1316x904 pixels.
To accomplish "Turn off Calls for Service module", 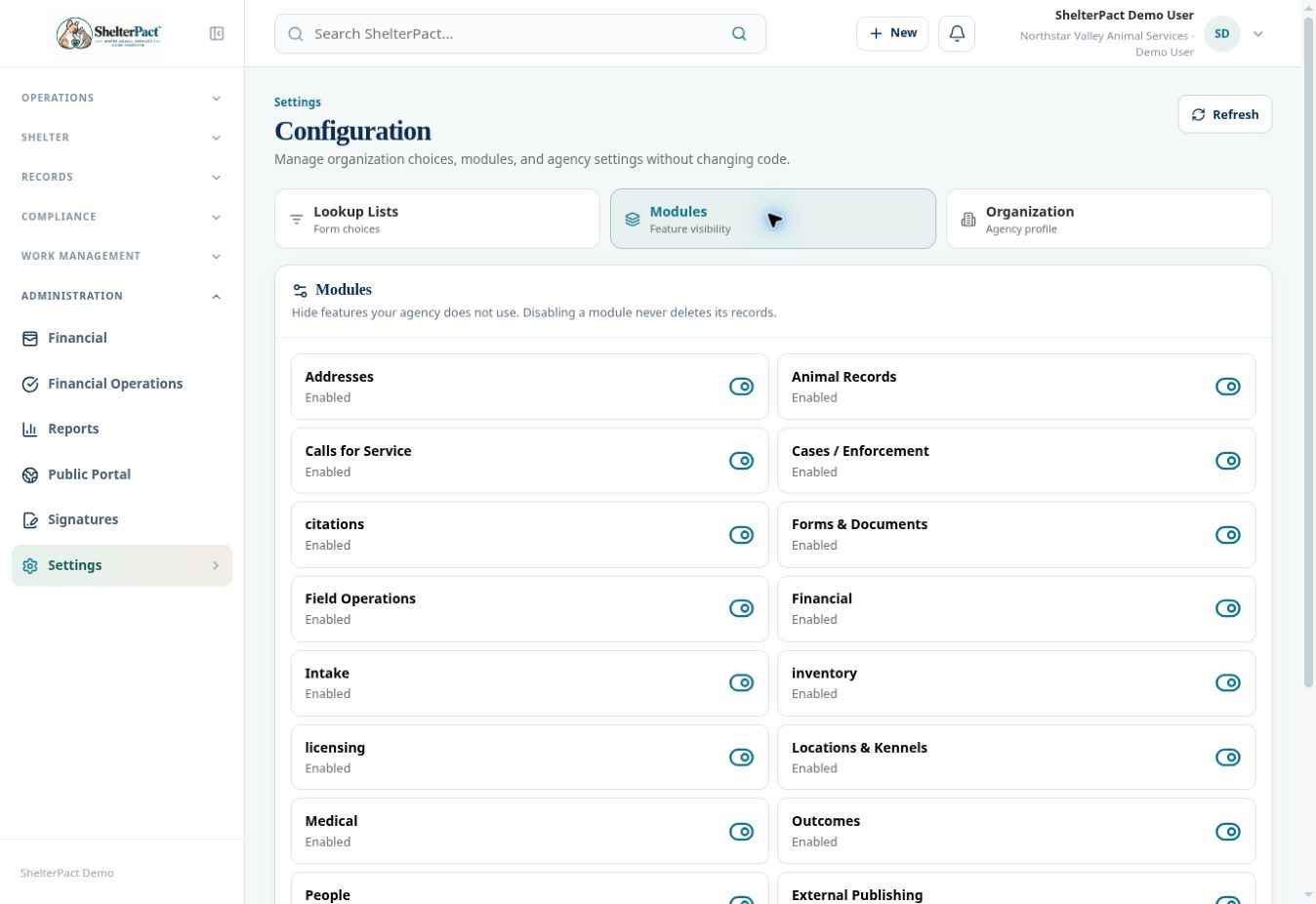I will tap(741, 461).
